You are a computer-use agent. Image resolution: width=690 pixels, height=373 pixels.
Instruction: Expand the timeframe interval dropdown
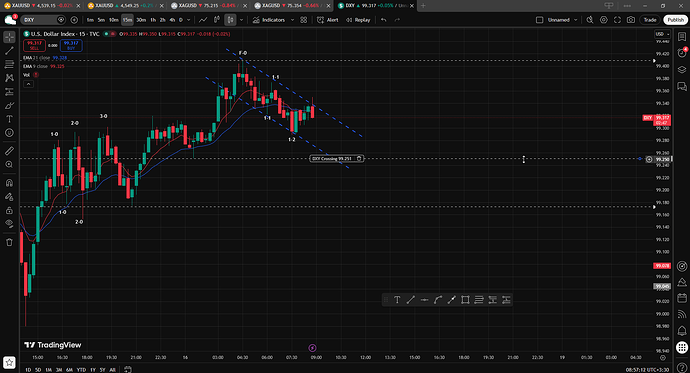coord(189,20)
